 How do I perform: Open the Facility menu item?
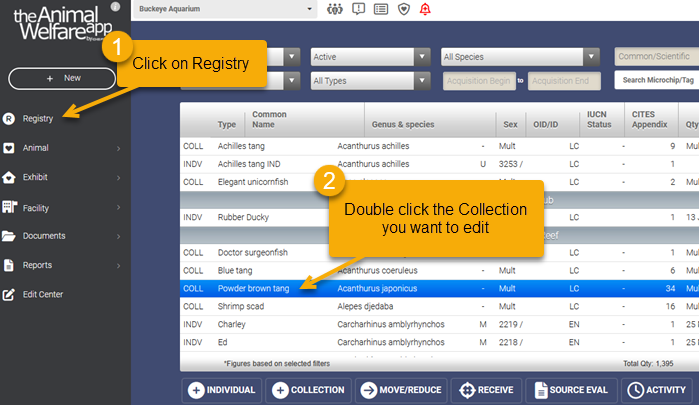click(x=36, y=208)
